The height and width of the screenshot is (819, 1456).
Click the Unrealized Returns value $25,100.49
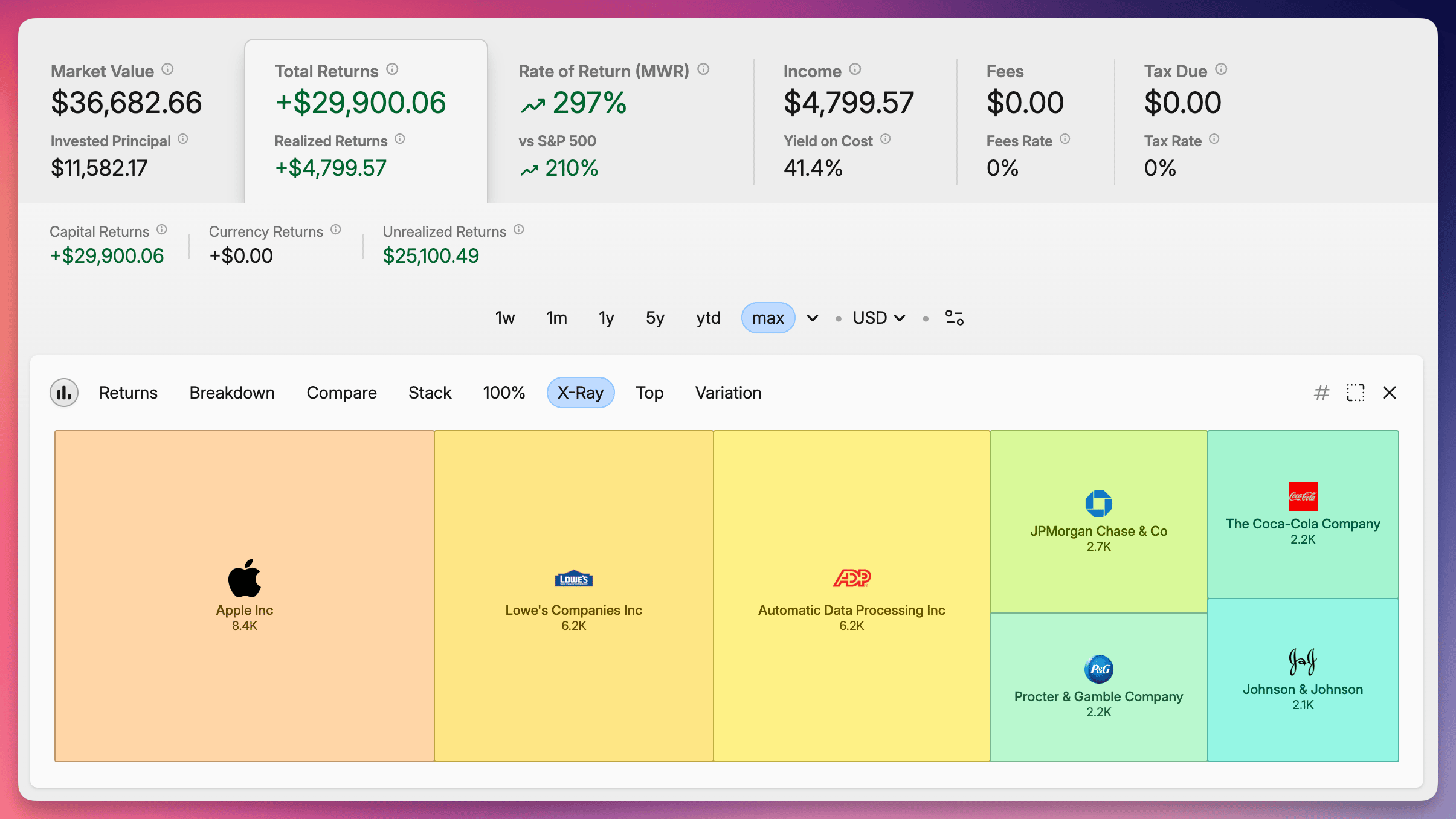click(x=431, y=256)
